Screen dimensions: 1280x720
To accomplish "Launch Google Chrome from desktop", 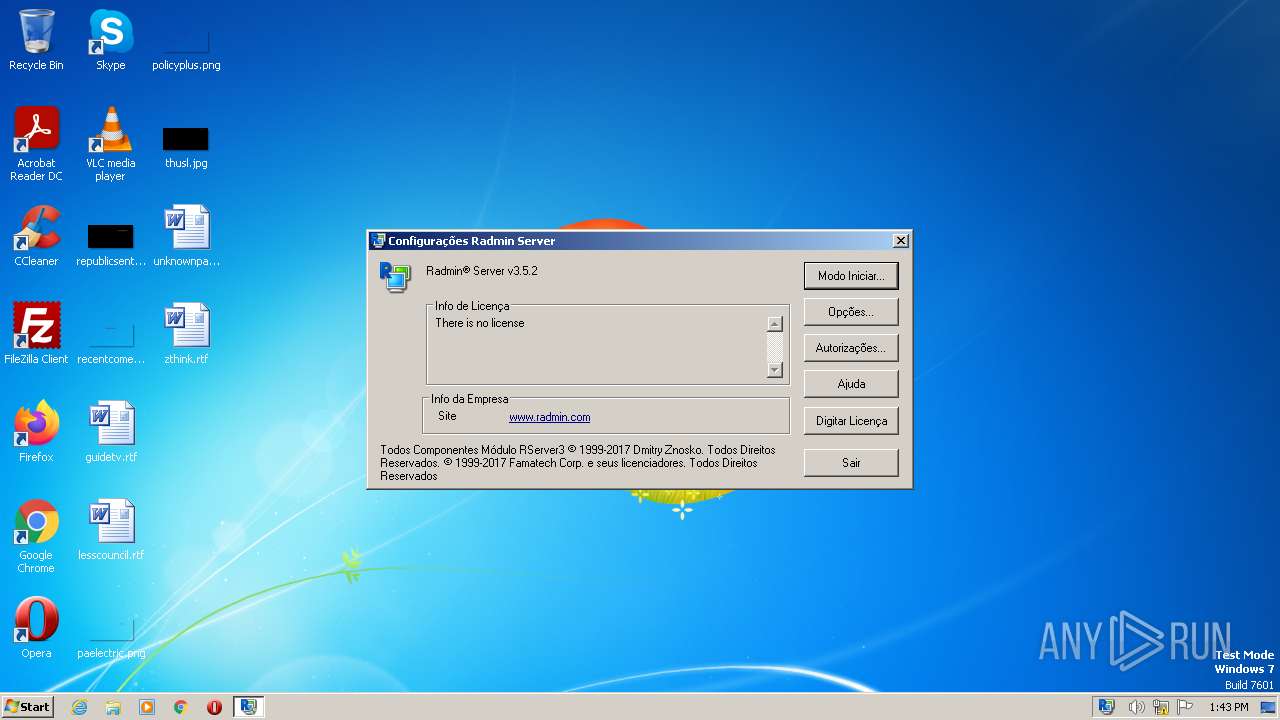I will coord(36,536).
